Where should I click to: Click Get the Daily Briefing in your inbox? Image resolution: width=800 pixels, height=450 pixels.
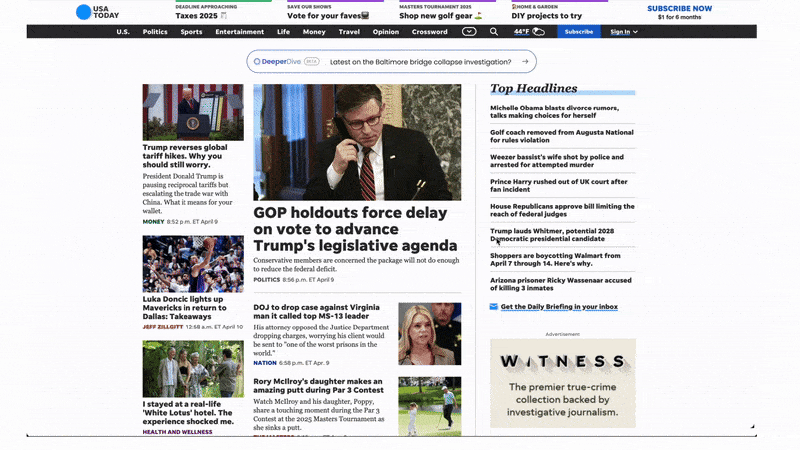click(x=559, y=307)
